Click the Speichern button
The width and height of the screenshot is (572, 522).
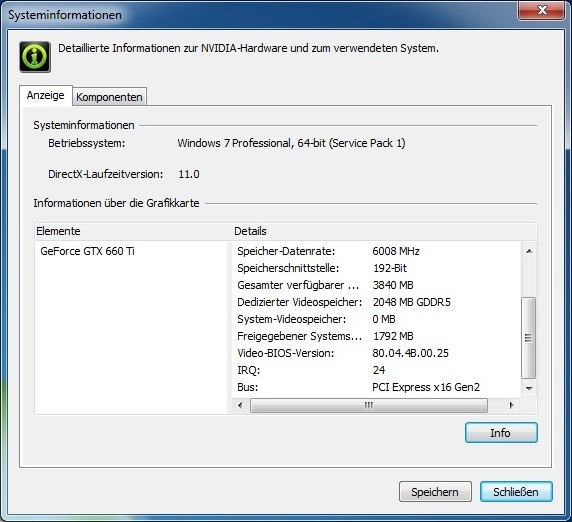click(x=435, y=492)
